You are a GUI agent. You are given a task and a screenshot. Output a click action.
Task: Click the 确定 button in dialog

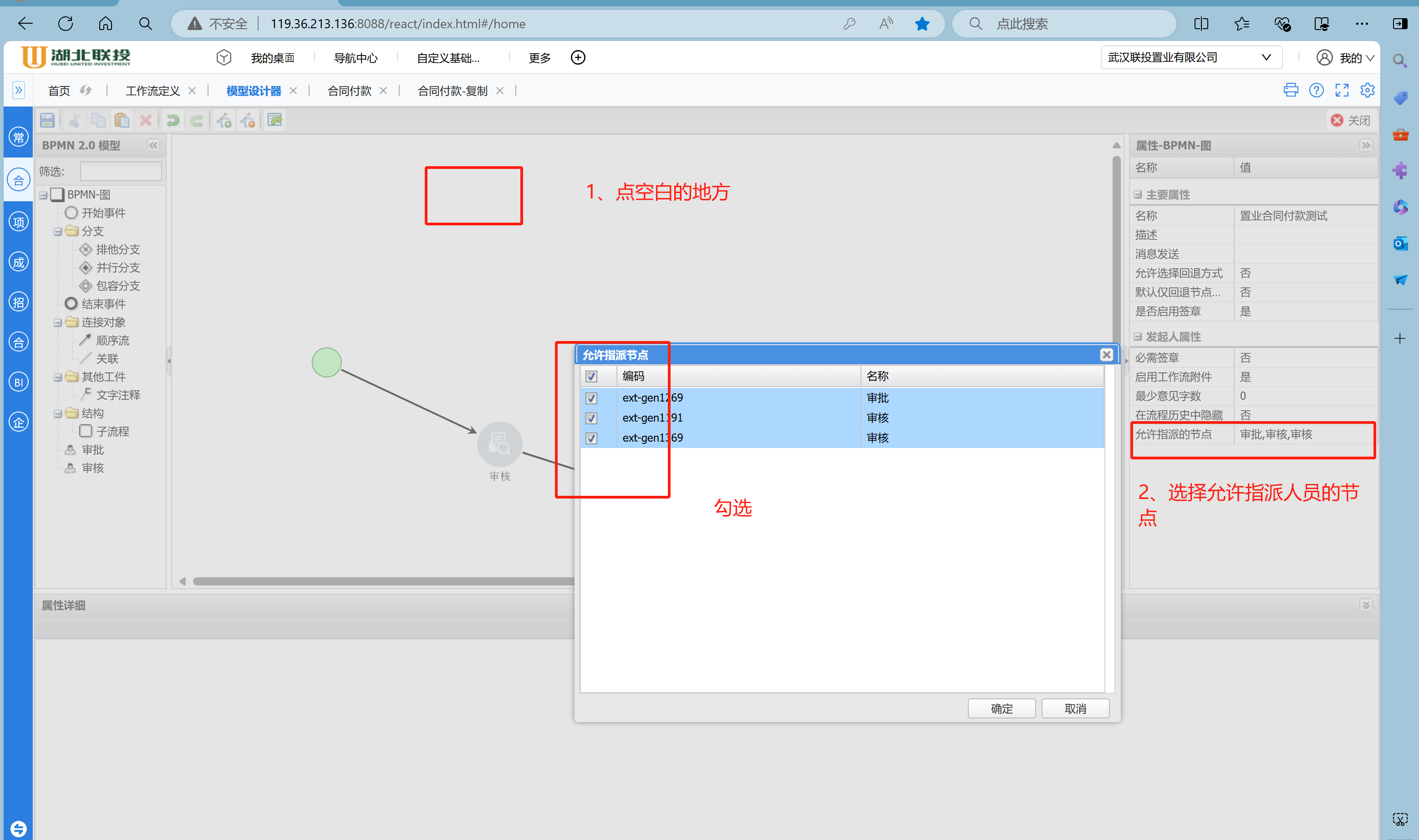[1001, 708]
